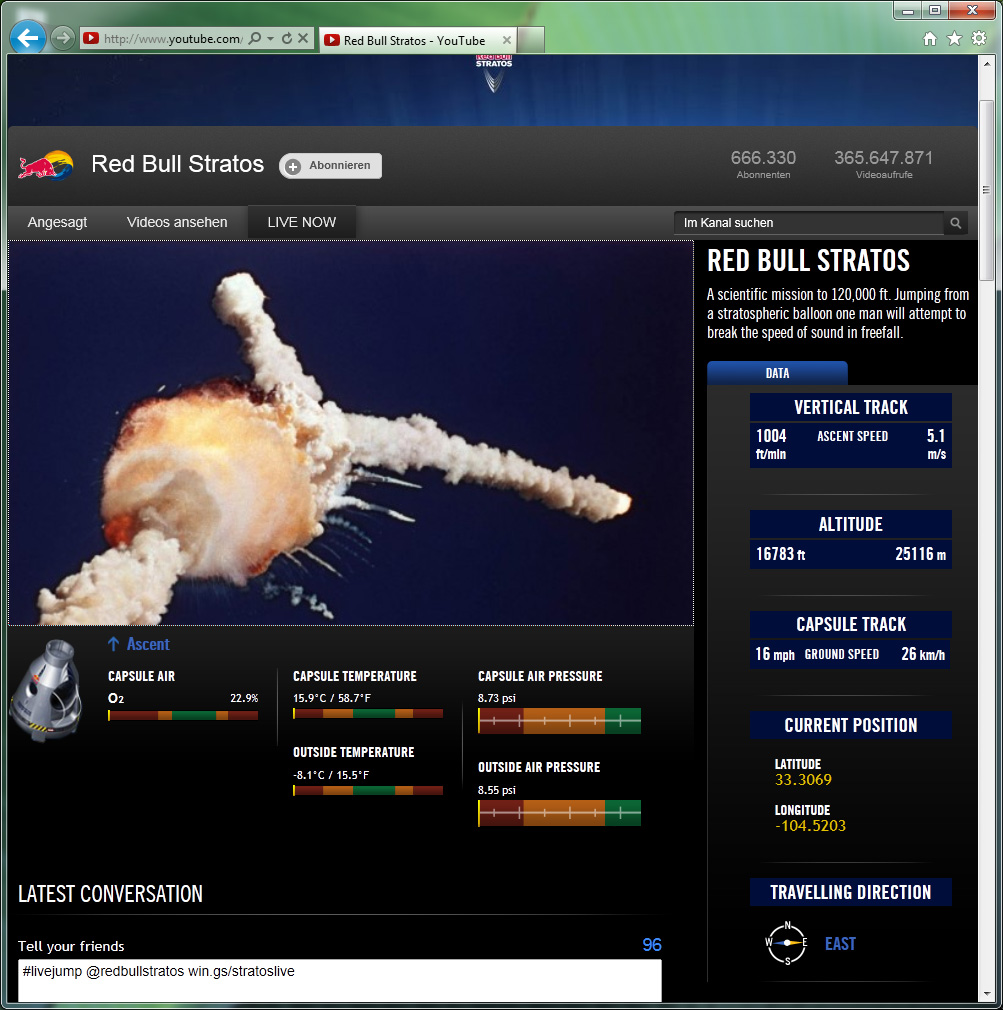Screen dimensions: 1003x1010
Task: Click the 96 remaining characters counter
Action: pos(651,945)
